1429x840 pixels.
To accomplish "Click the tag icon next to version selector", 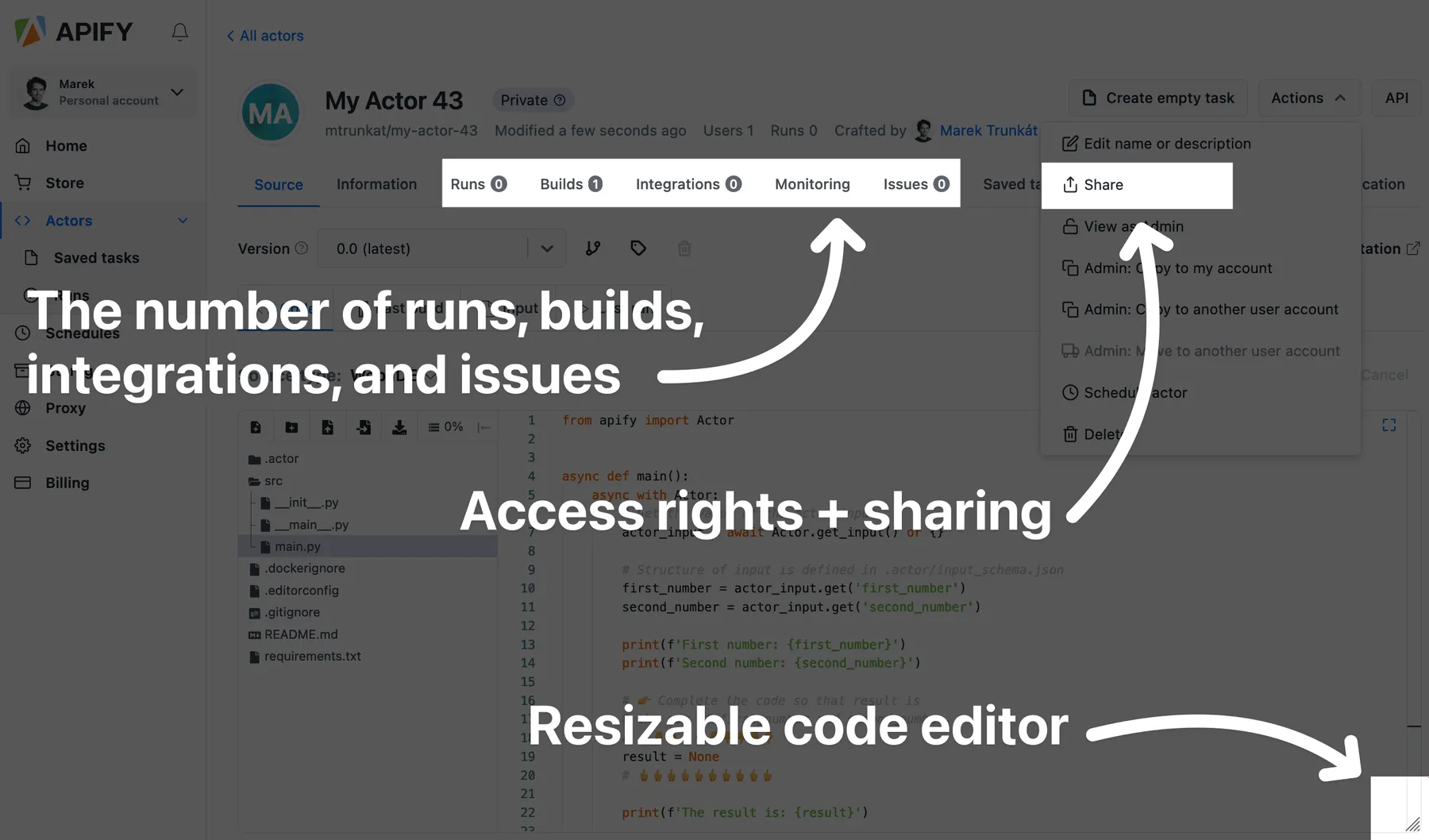I will pos(638,249).
